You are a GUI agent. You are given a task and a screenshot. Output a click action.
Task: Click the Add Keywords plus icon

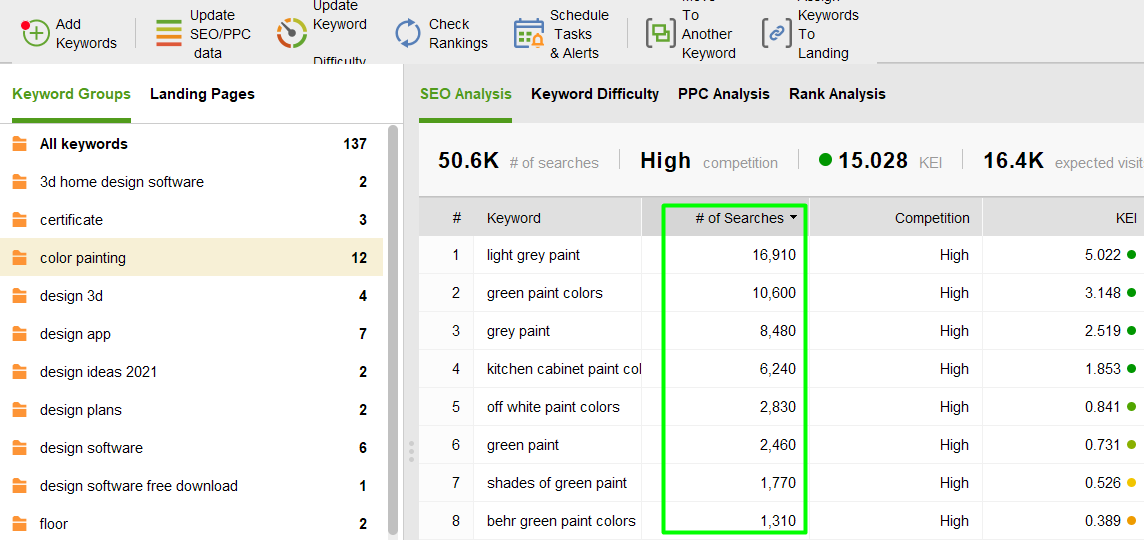tap(35, 33)
